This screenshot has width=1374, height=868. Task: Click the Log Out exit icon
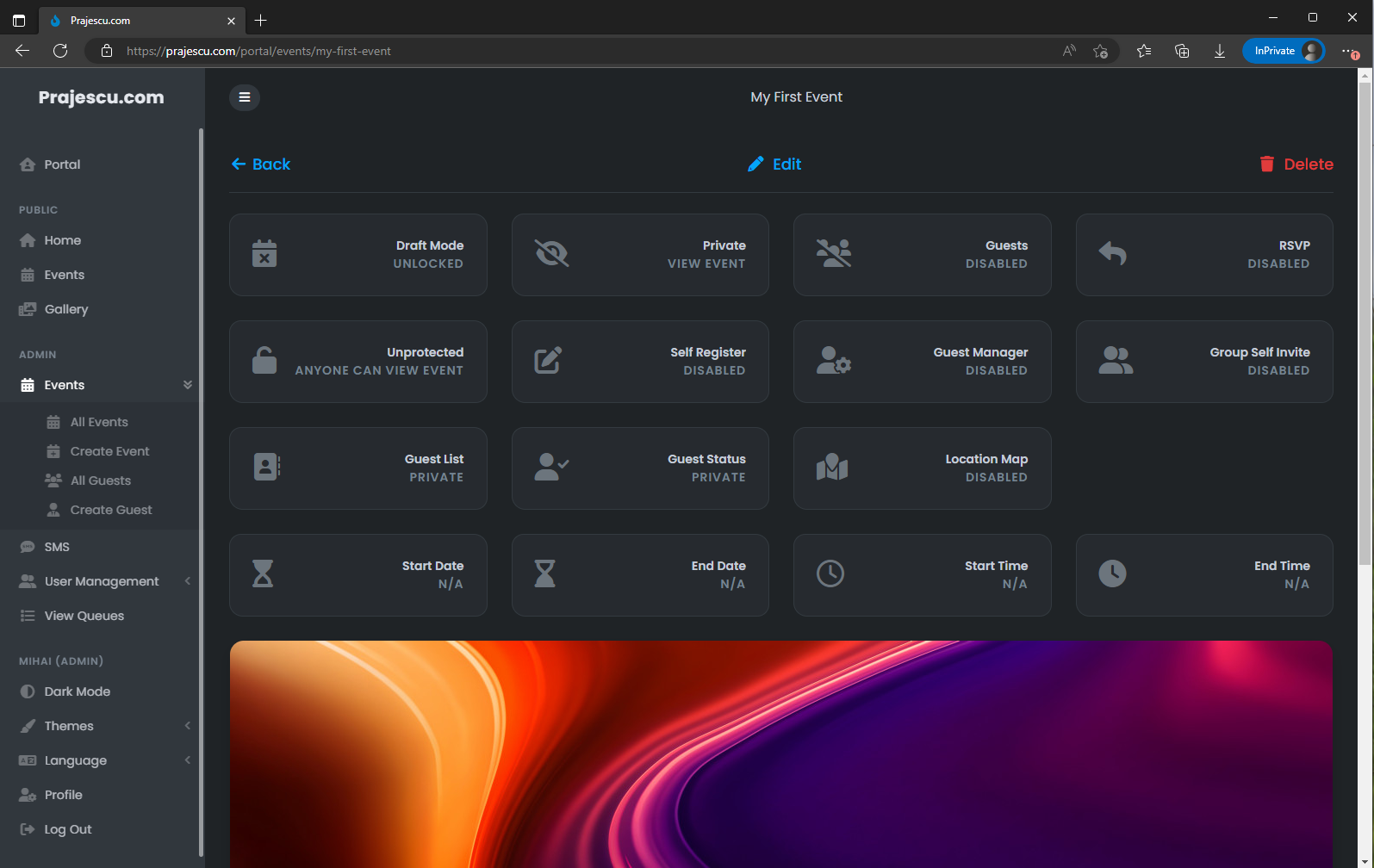pyautogui.click(x=28, y=829)
